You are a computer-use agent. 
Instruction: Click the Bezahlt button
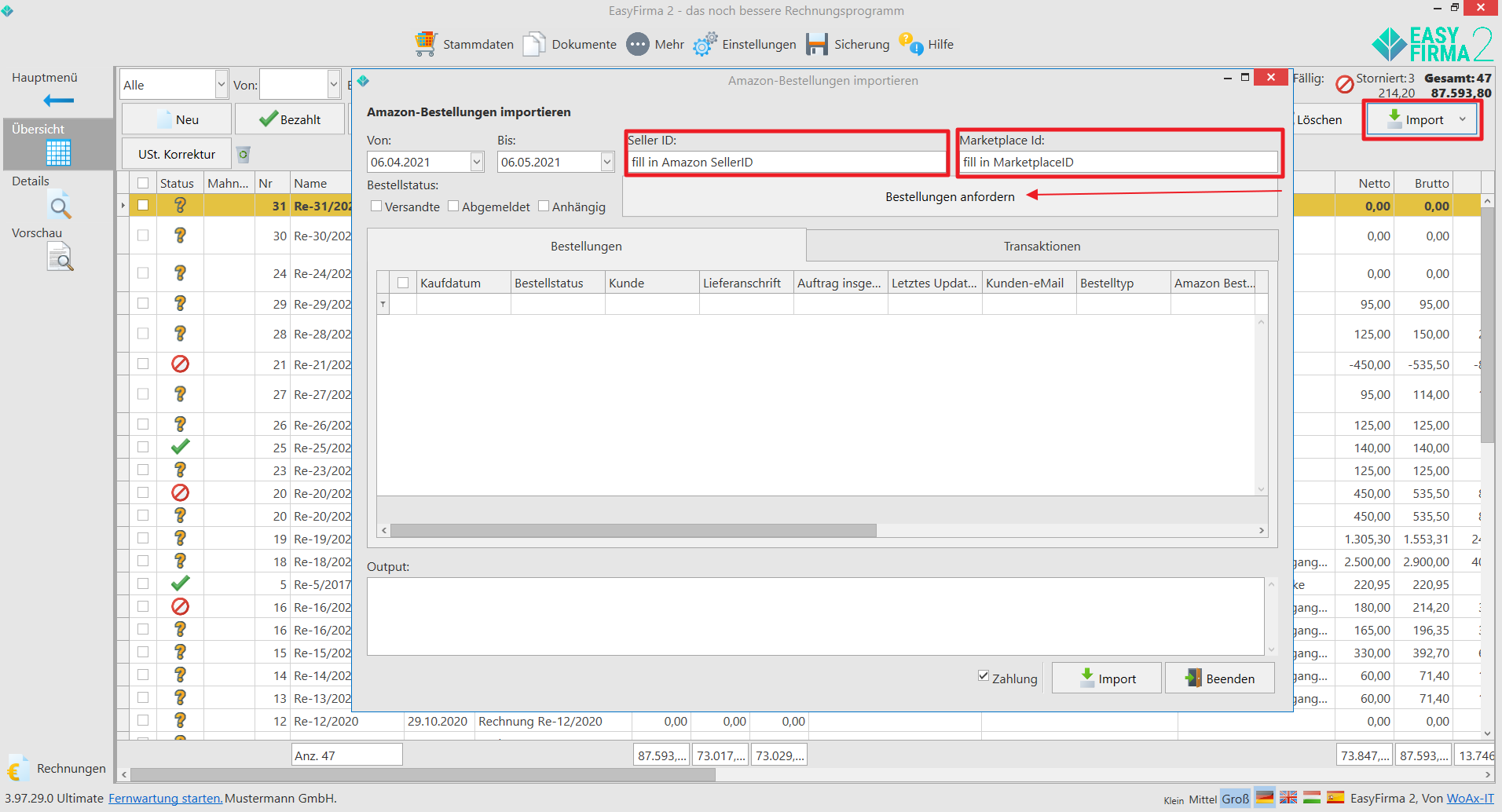coord(290,119)
